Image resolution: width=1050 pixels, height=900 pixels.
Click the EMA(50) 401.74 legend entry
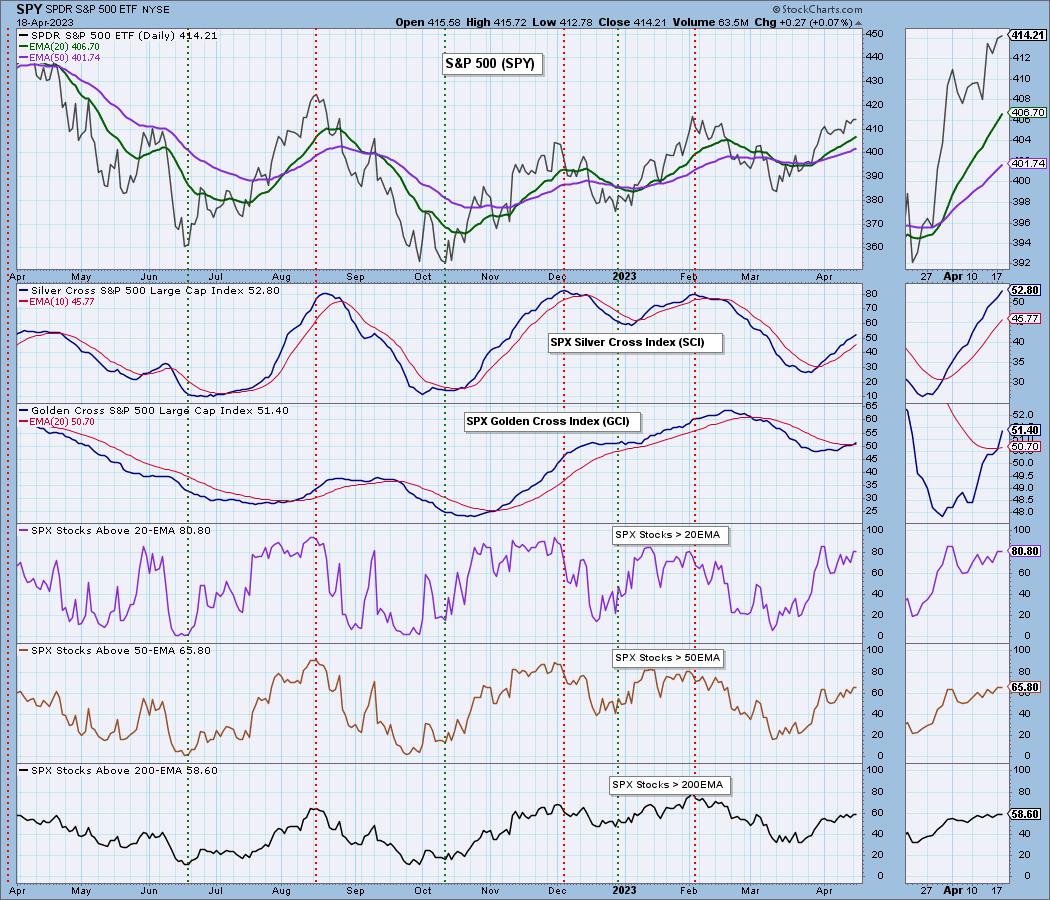tap(60, 58)
